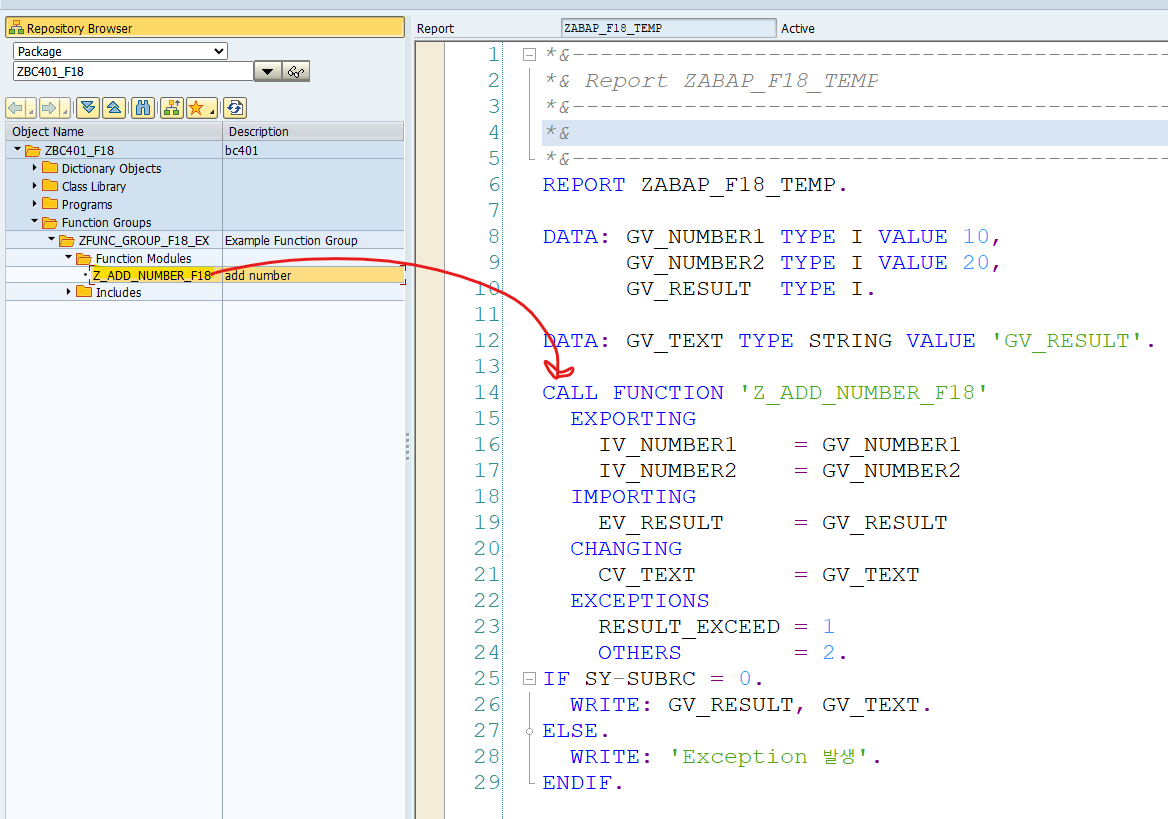Select the Function Groups tree item
1168x819 pixels.
(107, 222)
